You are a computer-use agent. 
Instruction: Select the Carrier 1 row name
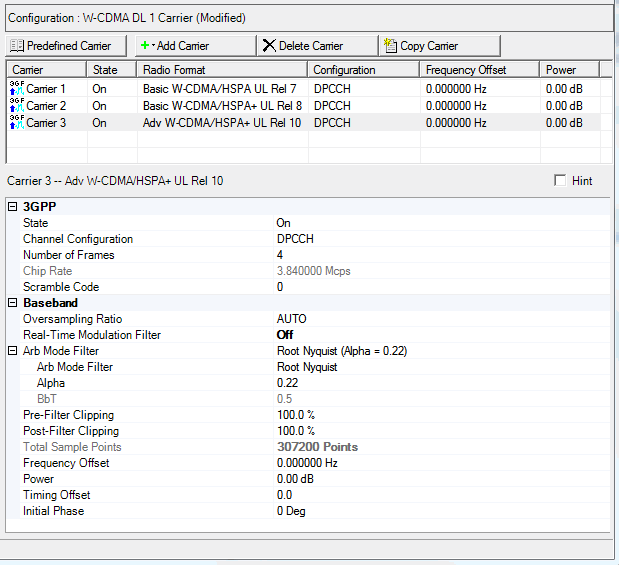pyautogui.click(x=46, y=89)
